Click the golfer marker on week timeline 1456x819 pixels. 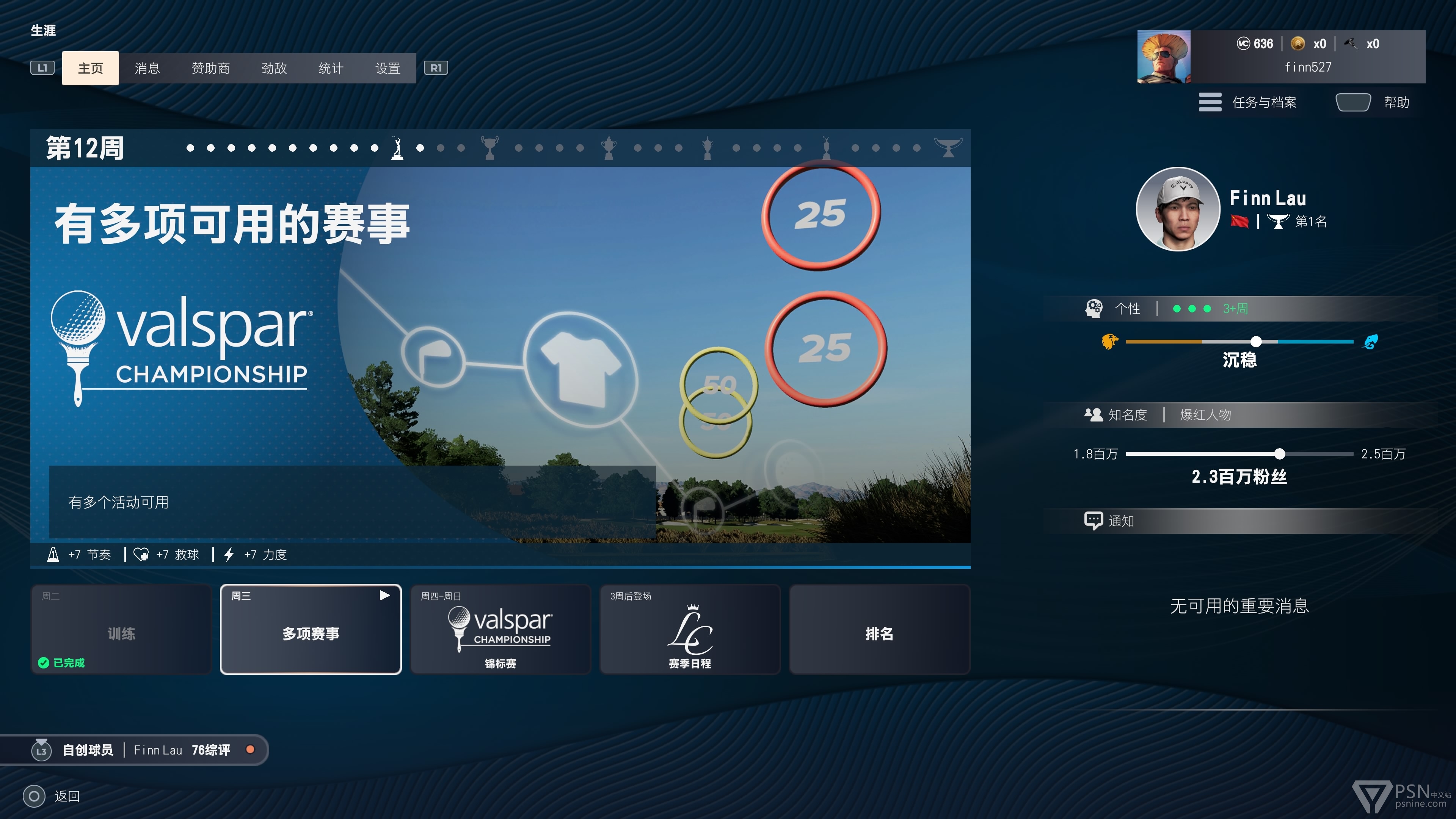397,148
